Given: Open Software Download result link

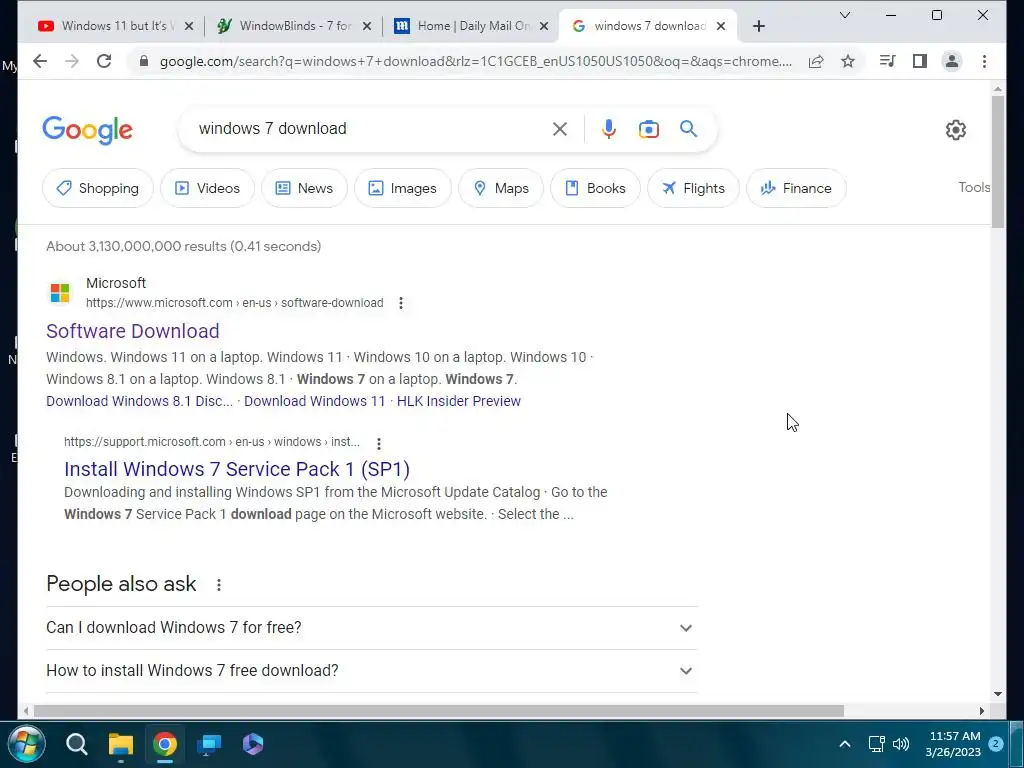Looking at the screenshot, I should [x=133, y=331].
